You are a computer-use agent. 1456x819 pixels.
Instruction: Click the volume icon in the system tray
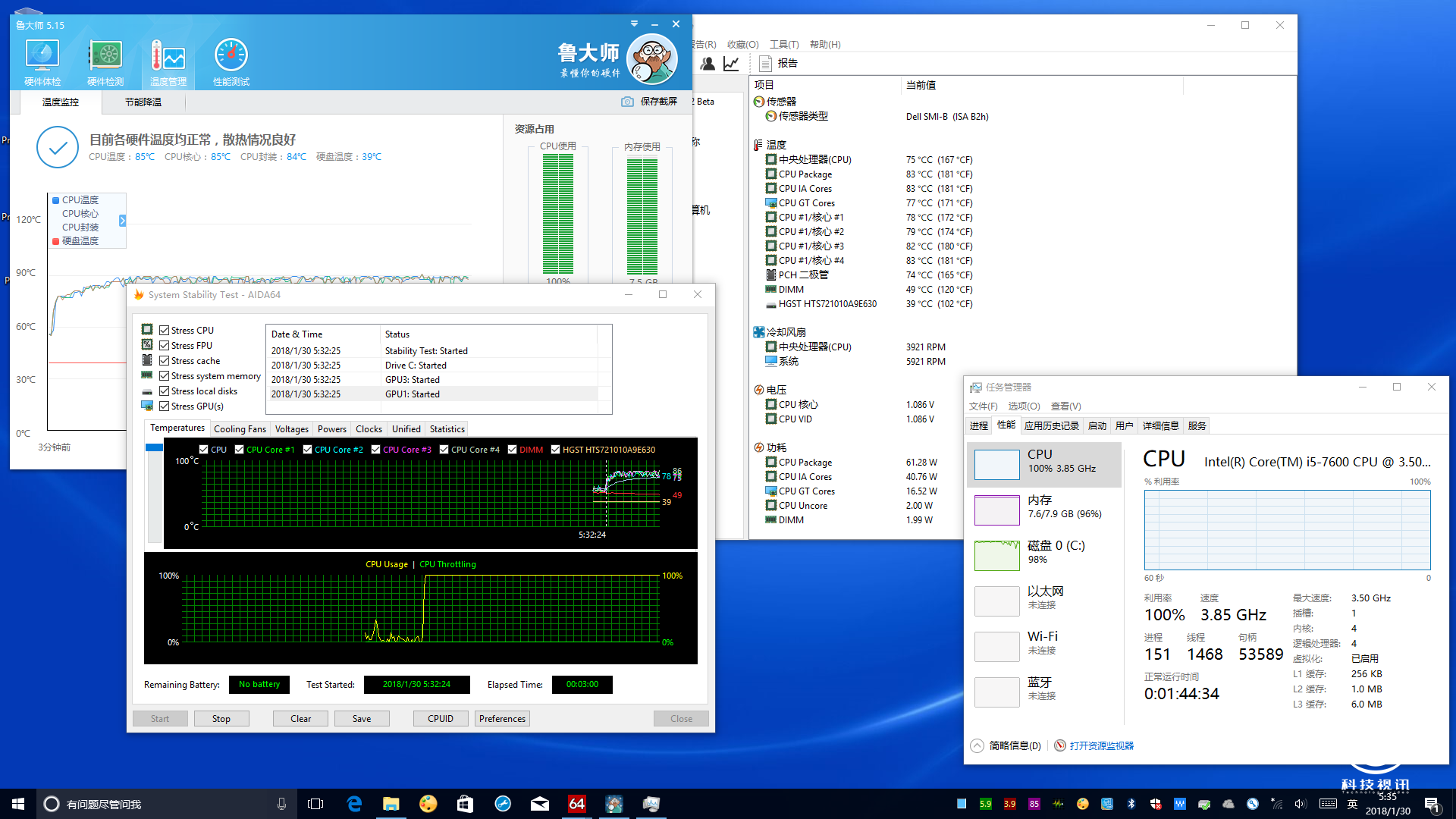[1301, 804]
